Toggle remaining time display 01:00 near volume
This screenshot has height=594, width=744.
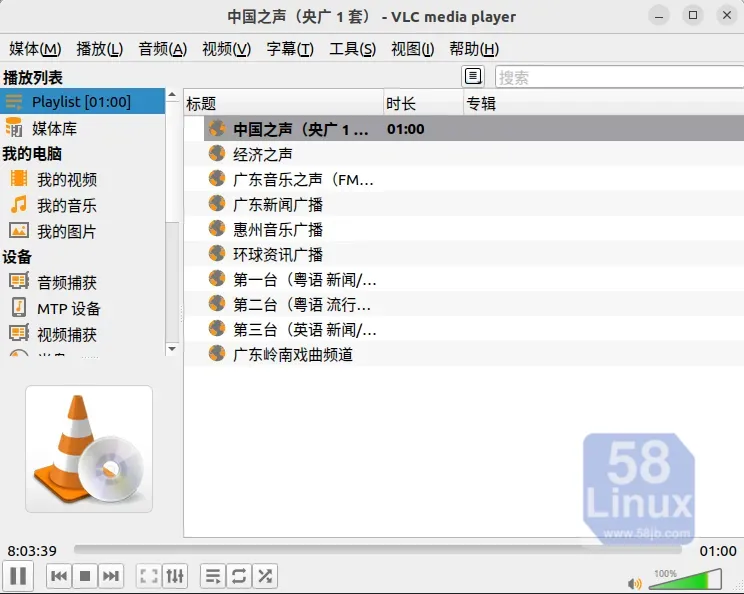[x=718, y=551]
